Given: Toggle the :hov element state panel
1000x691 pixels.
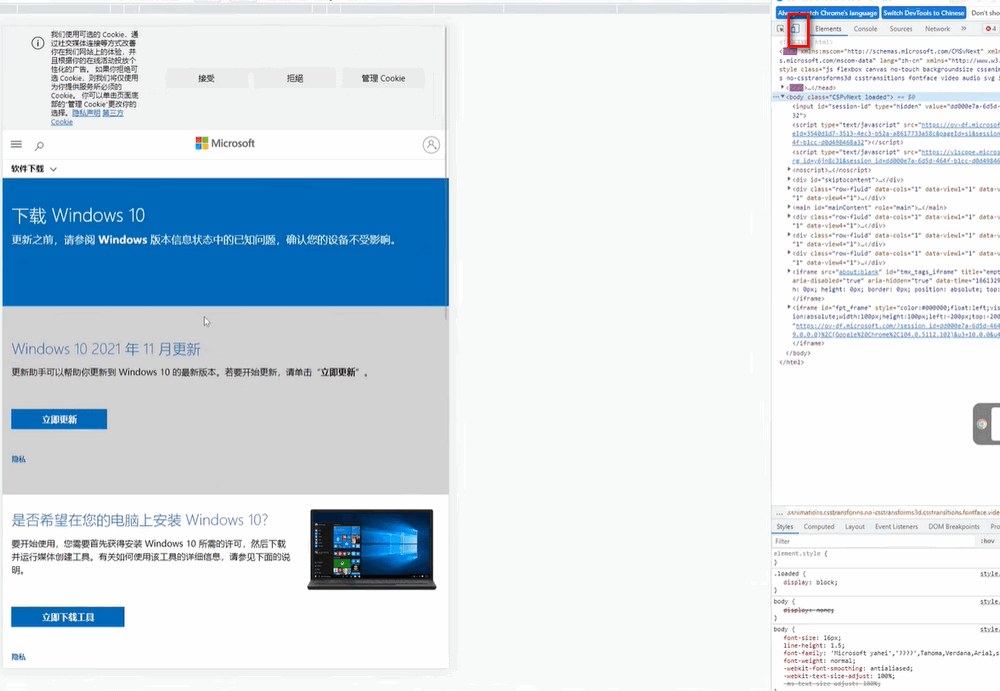Looking at the screenshot, I should point(987,541).
